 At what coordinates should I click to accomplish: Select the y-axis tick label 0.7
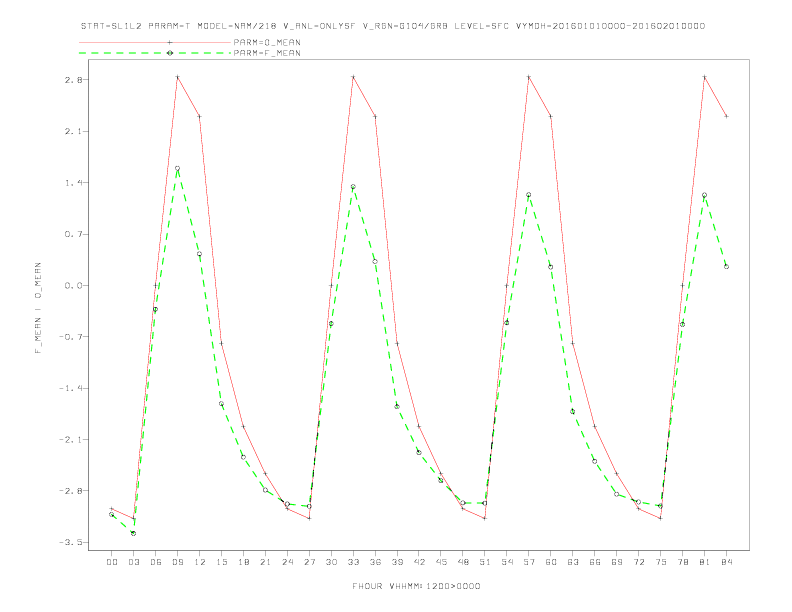[73, 234]
